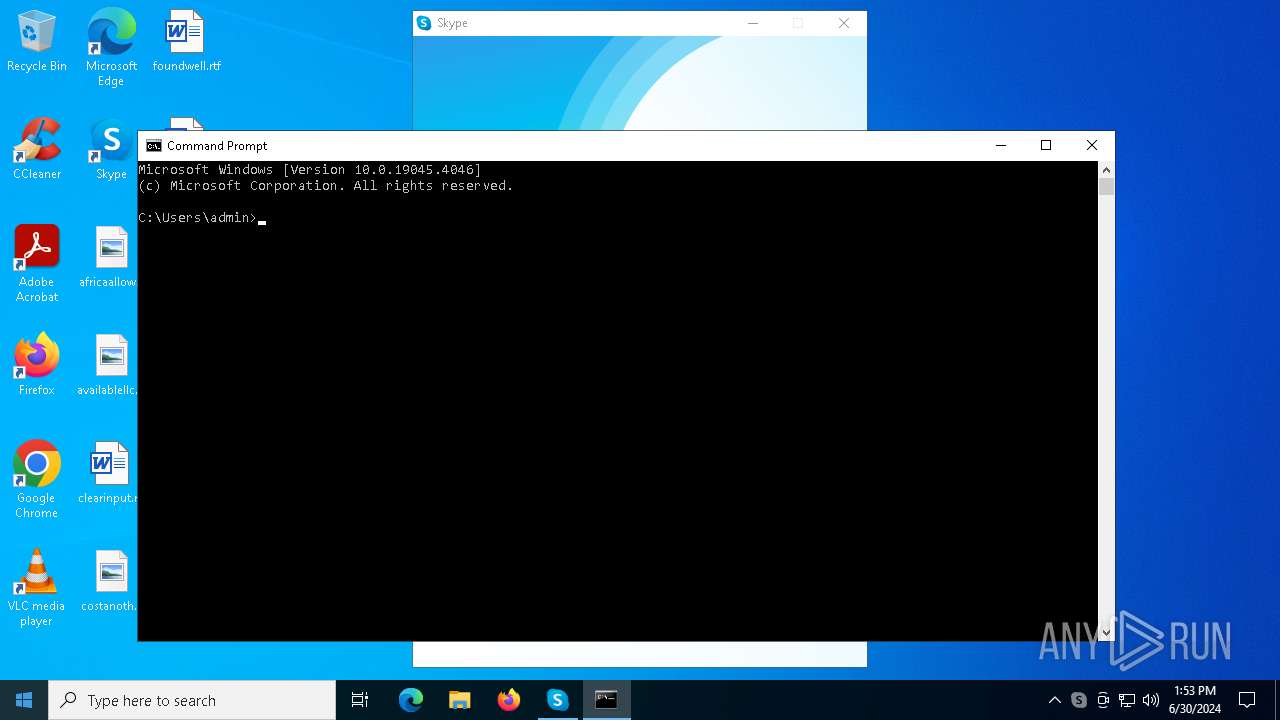Open CCleaner desktop shortcut
This screenshot has height=720, width=1280.
pyautogui.click(x=37, y=150)
